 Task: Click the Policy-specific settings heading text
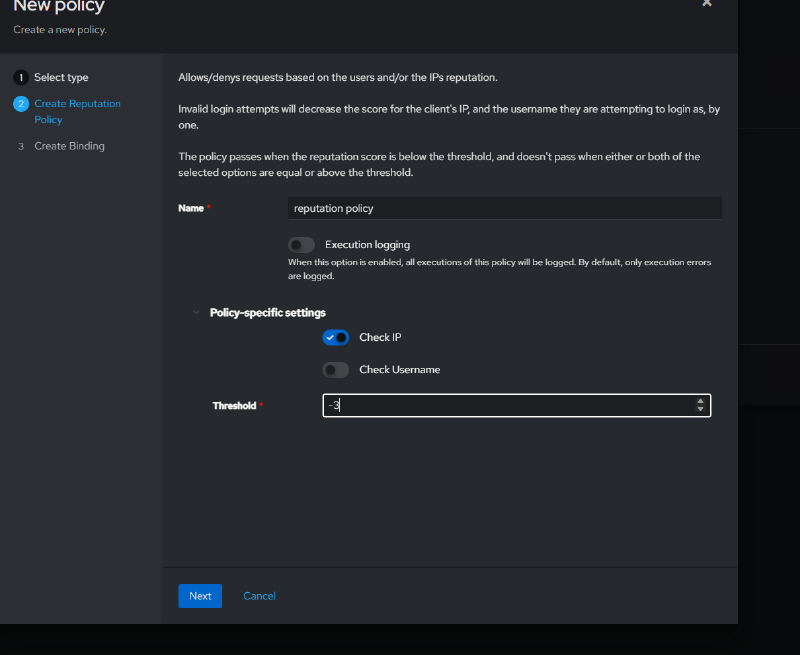click(x=267, y=313)
